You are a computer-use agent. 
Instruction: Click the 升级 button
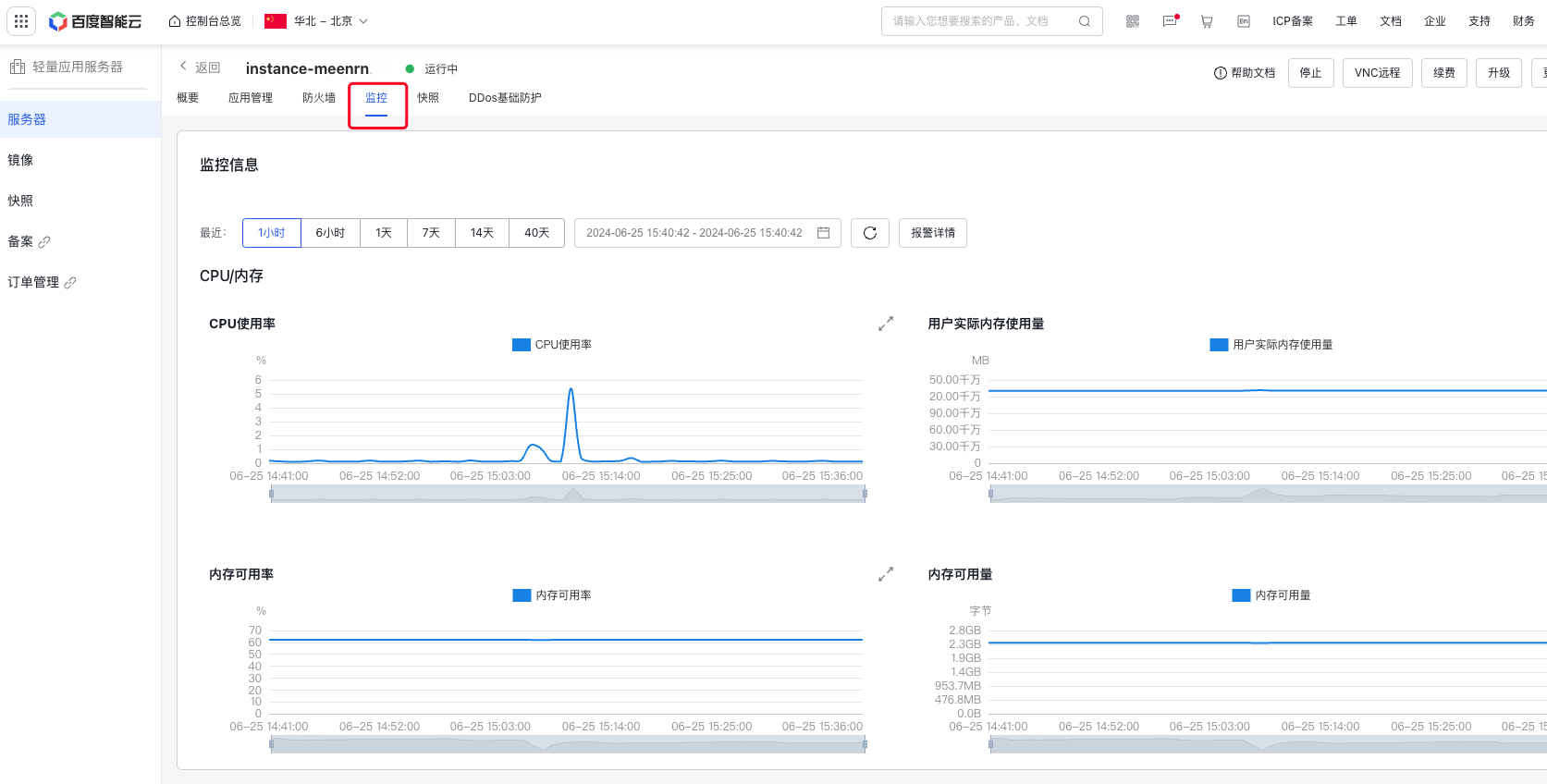[x=1499, y=73]
